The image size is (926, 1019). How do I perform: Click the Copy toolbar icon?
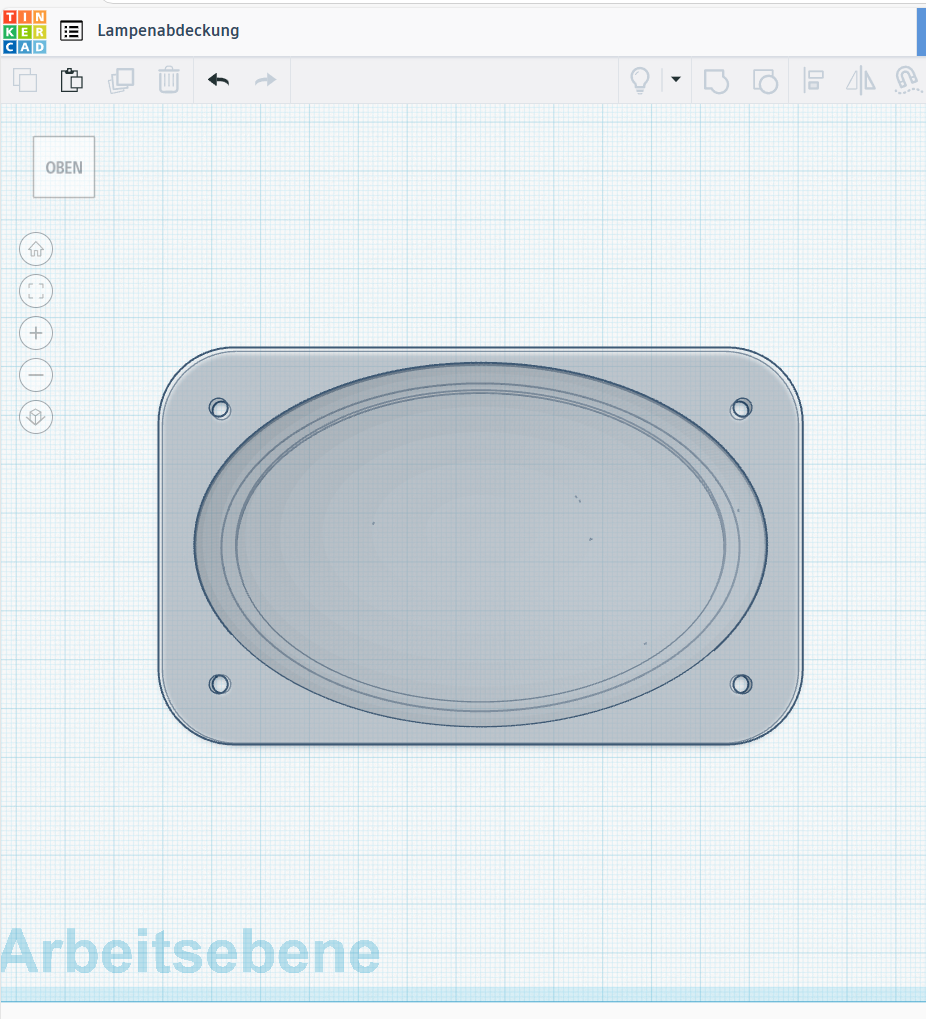click(25, 81)
